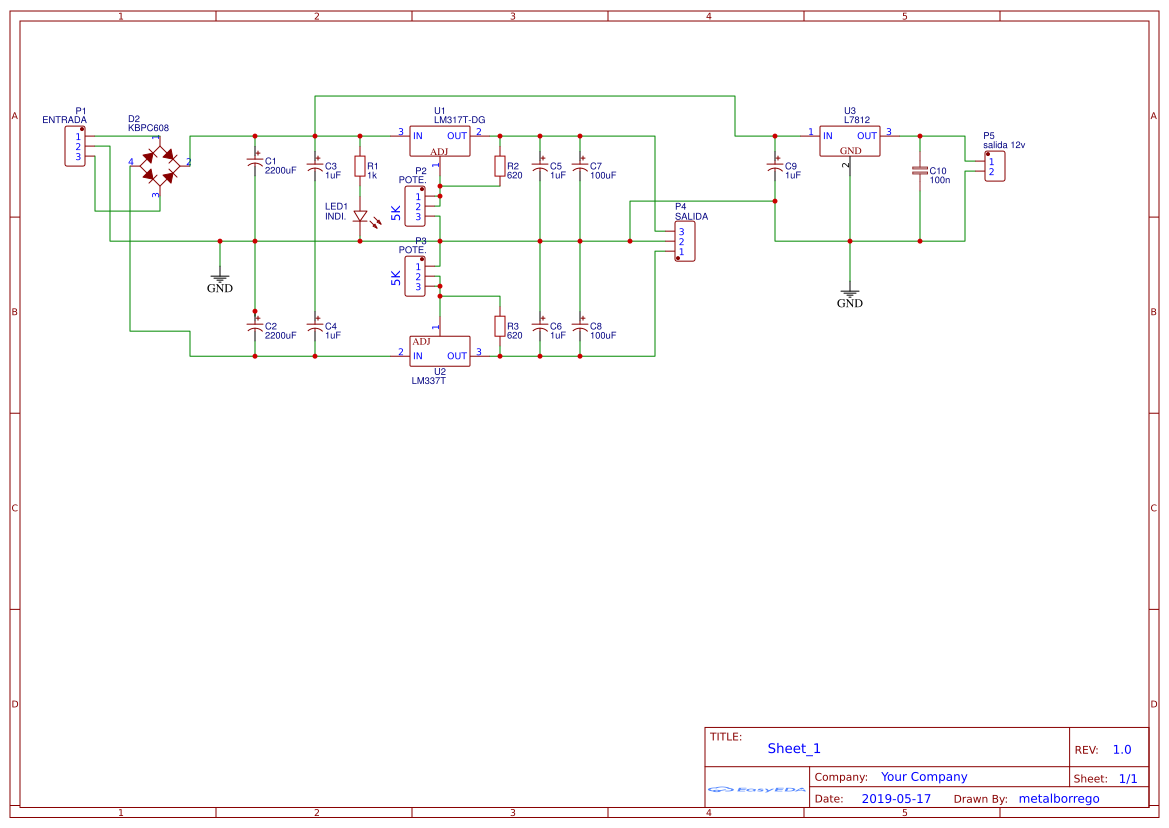Click the L7812 regulator U3
The width and height of the screenshot is (1169, 828).
pyautogui.click(x=849, y=141)
